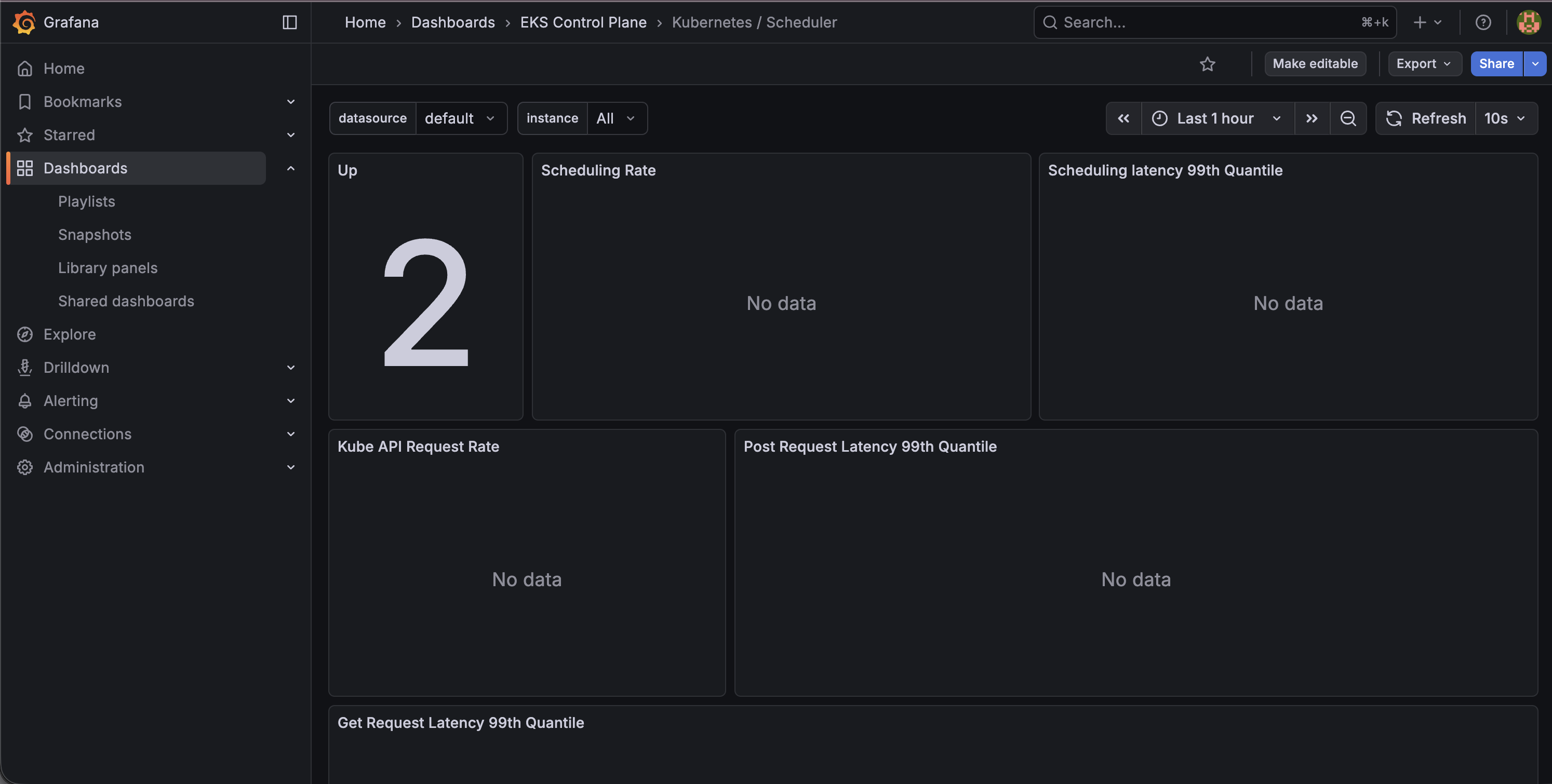Open the Help question mark icon
Screen dimensions: 1552x784
point(1483,22)
